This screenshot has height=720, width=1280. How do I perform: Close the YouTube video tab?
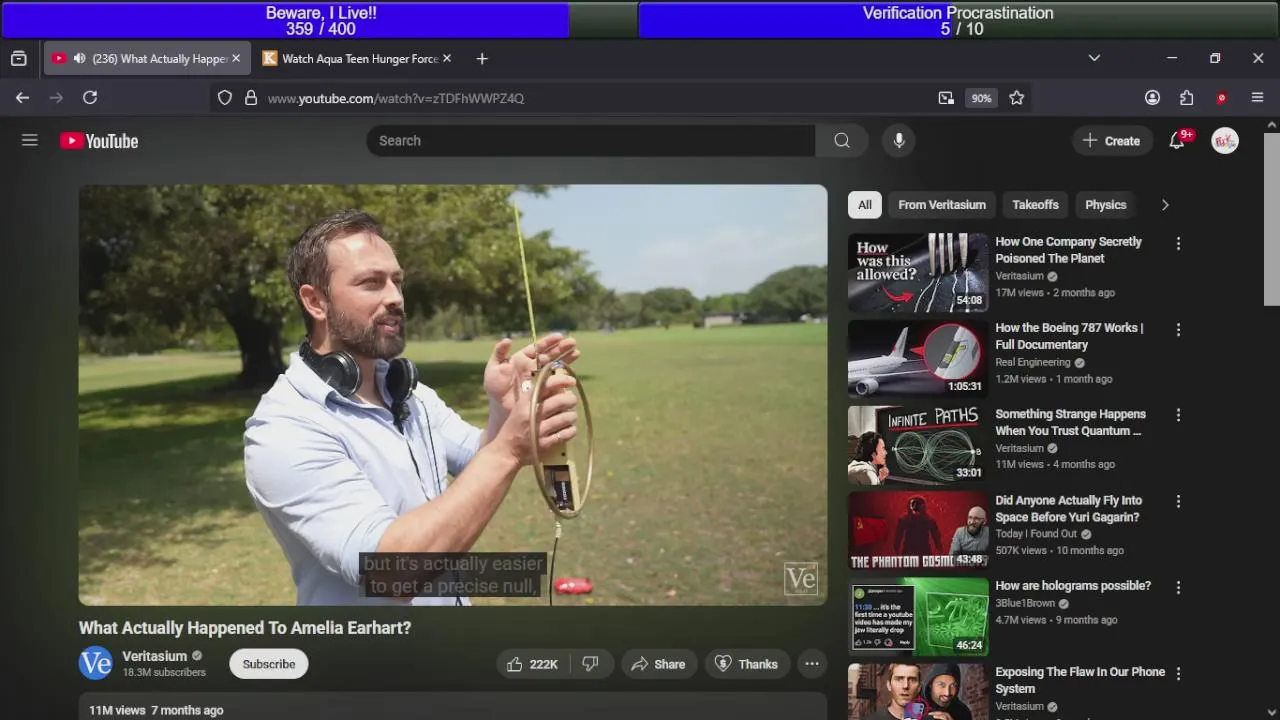pos(236,59)
